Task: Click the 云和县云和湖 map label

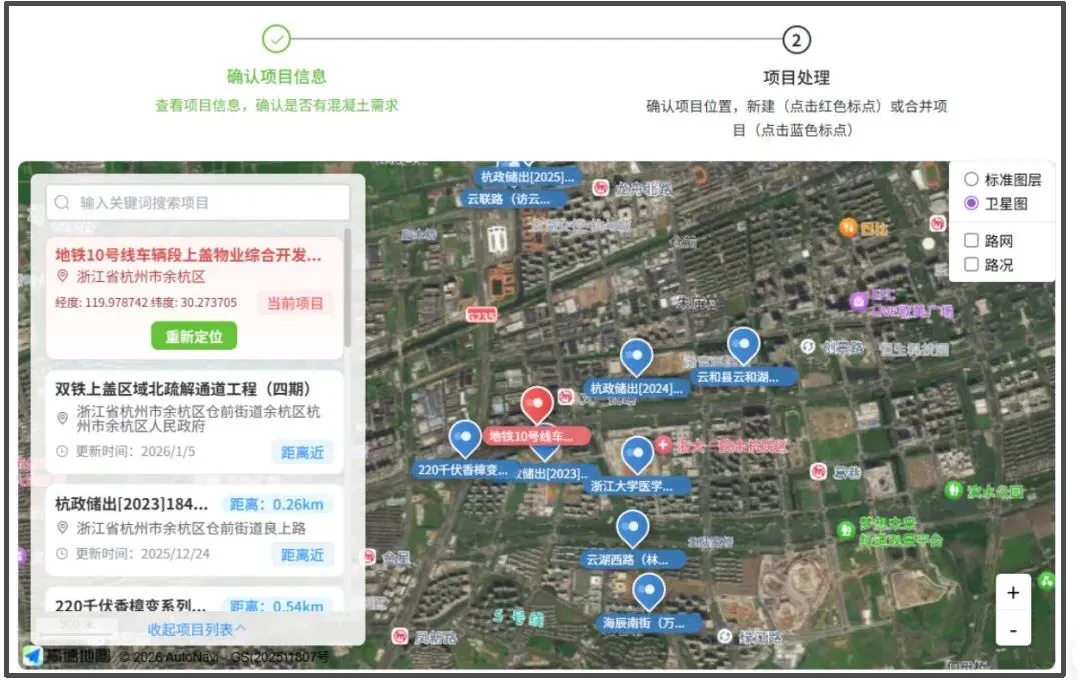Action: click(x=742, y=377)
